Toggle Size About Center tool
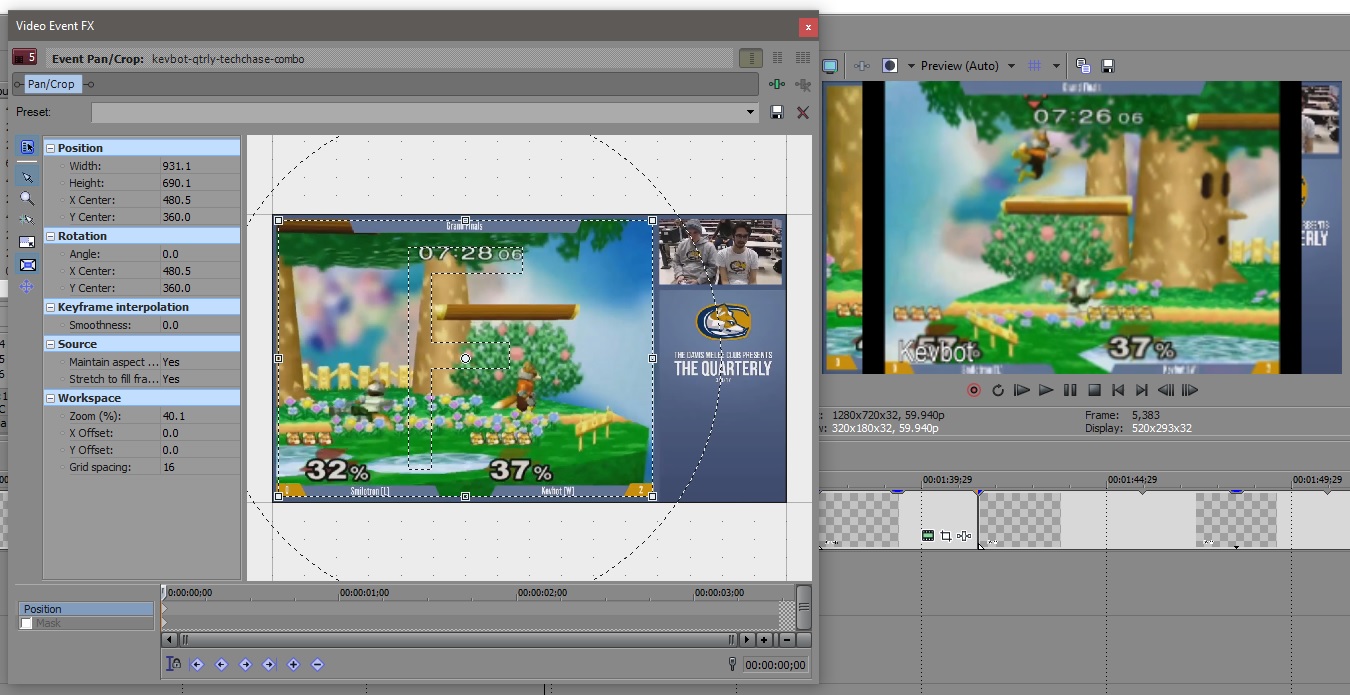Screen dimensions: 1350x695 tap(27, 265)
